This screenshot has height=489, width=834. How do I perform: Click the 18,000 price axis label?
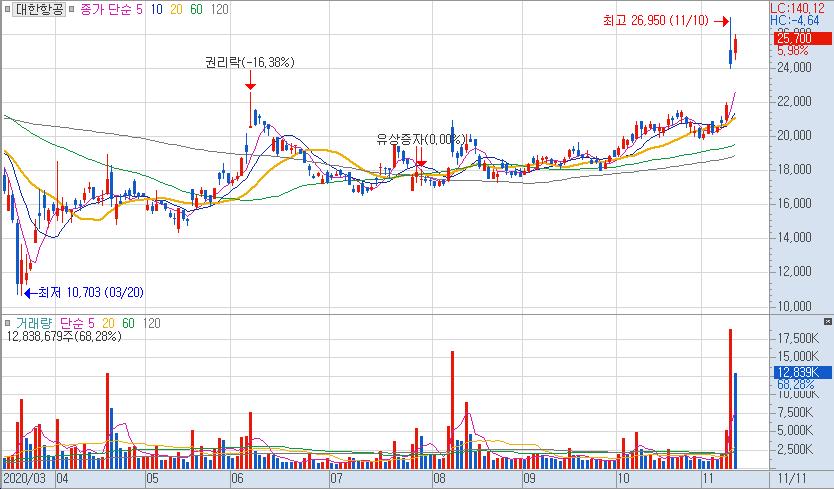(x=794, y=169)
